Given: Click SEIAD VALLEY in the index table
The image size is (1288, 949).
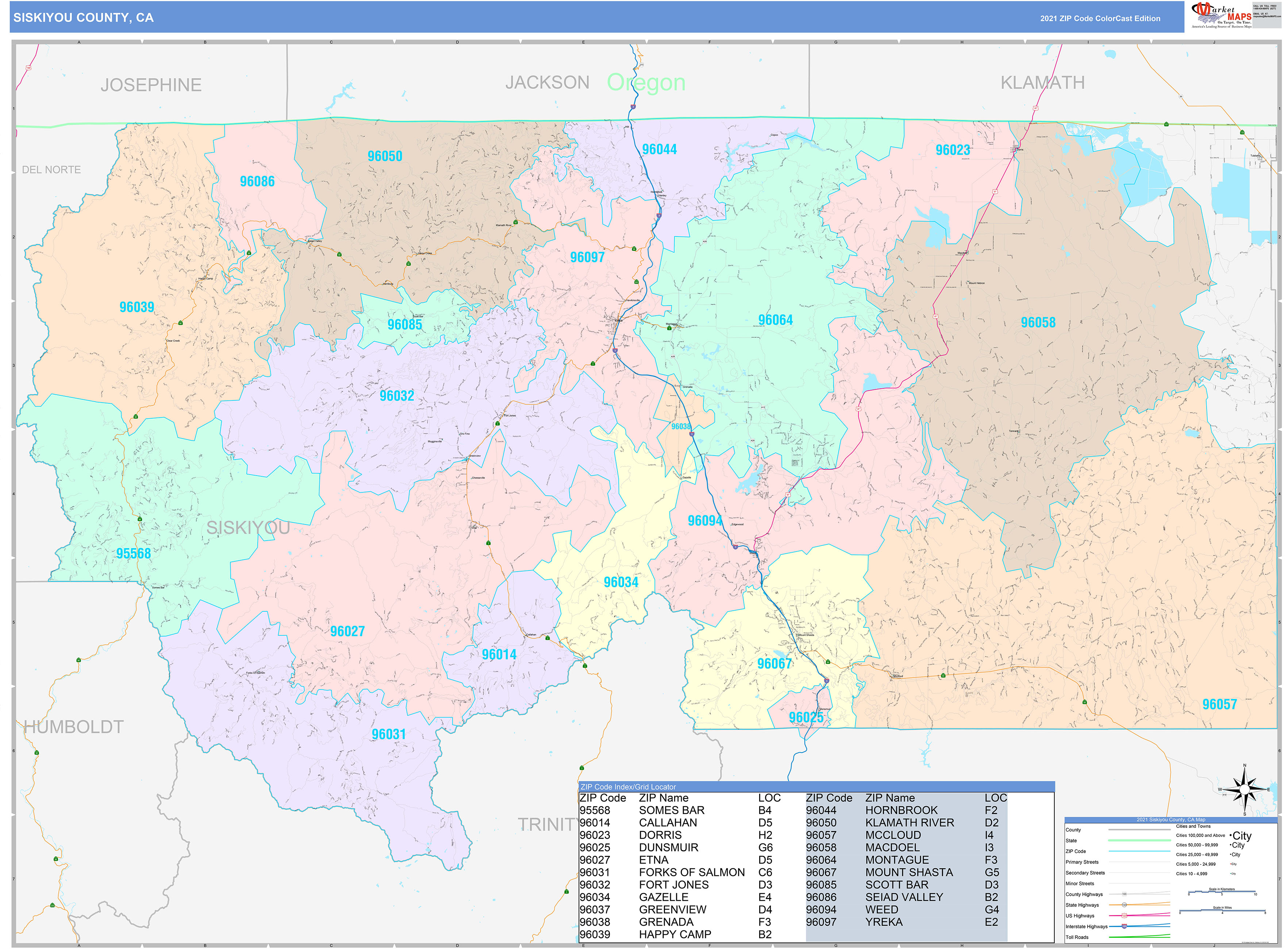Looking at the screenshot, I should pos(904,897).
